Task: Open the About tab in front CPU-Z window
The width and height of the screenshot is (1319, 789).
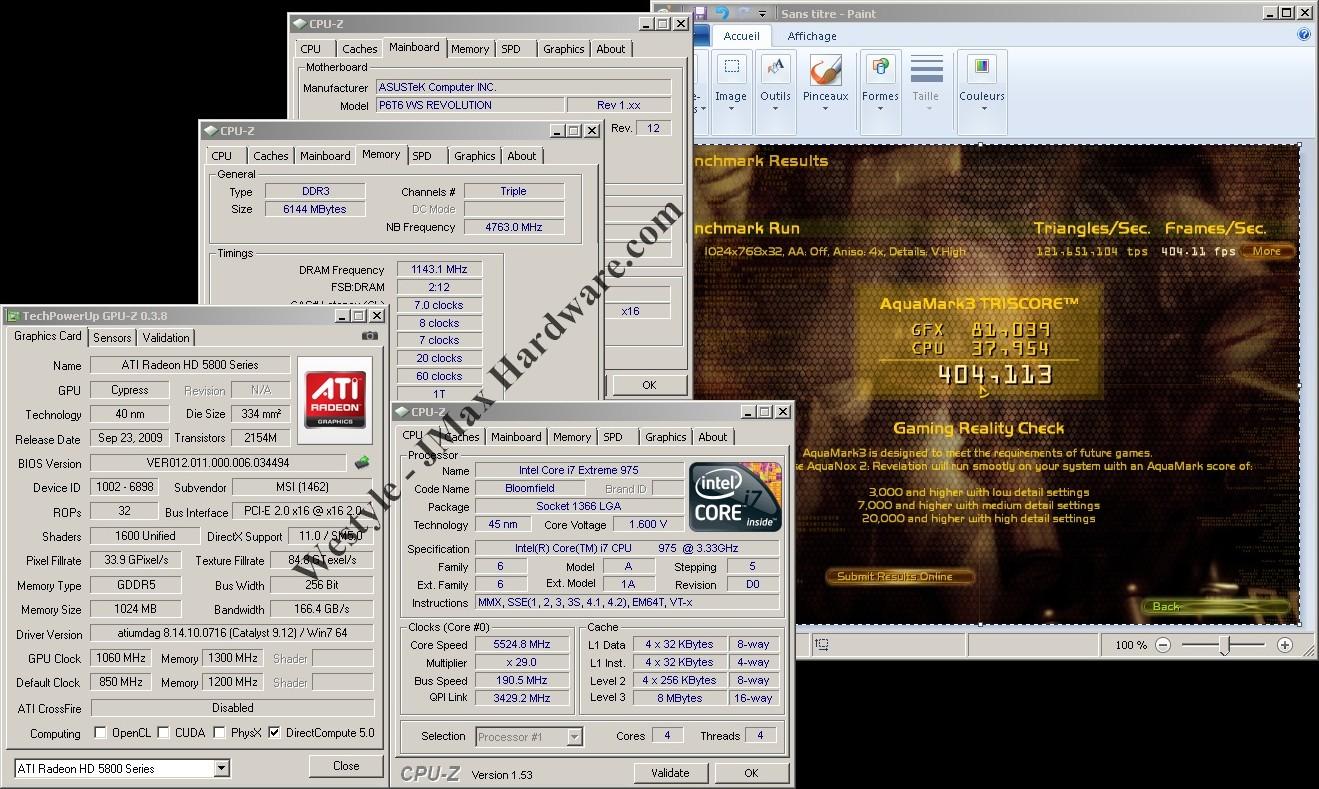Action: (713, 437)
